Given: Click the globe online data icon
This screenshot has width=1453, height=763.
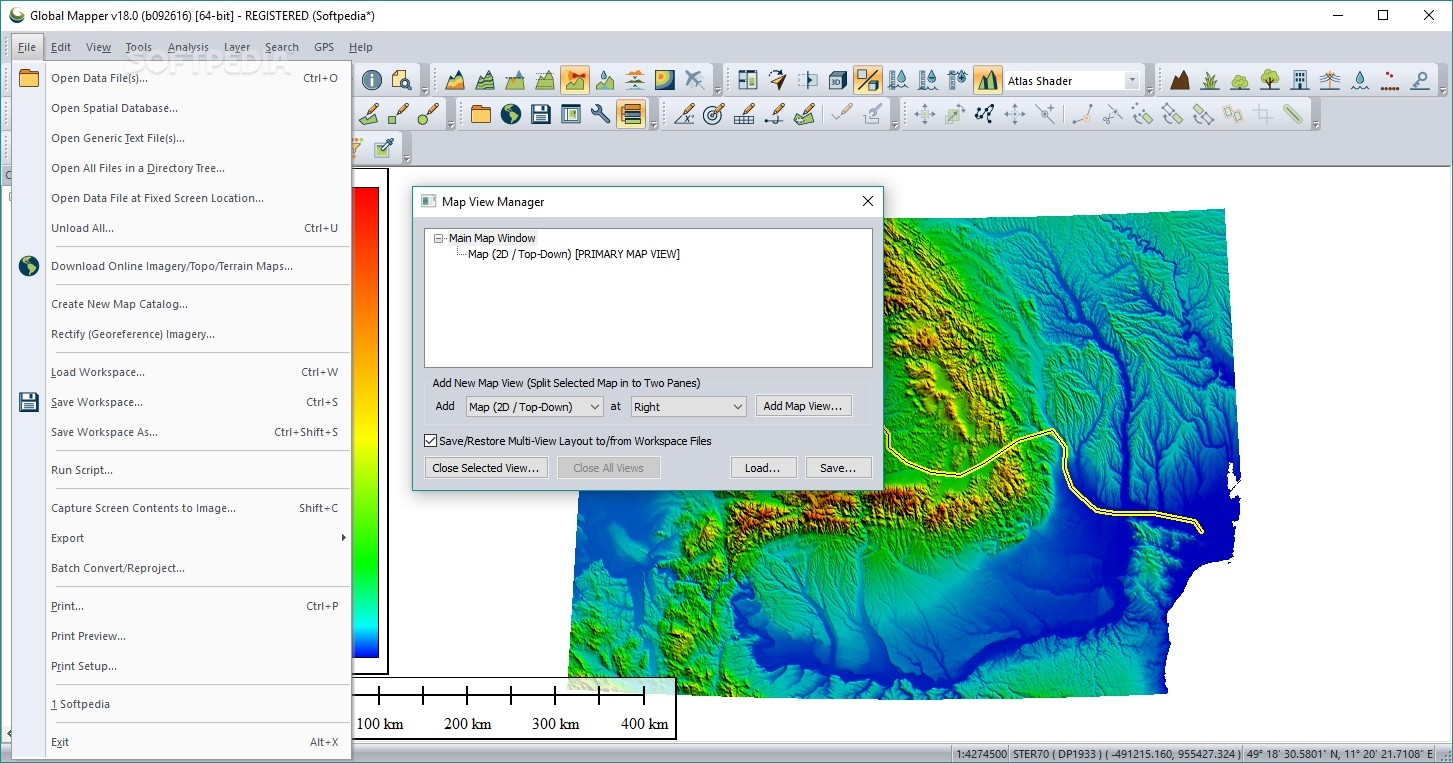Looking at the screenshot, I should (511, 114).
